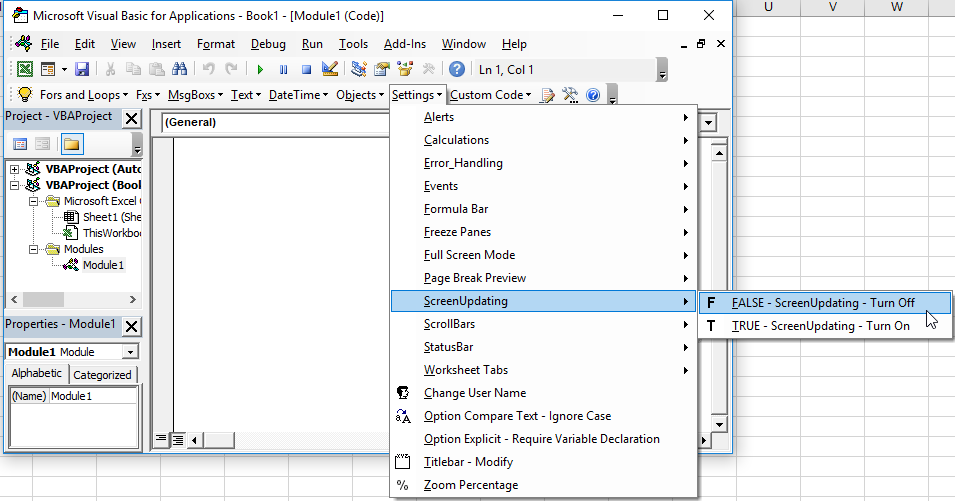Click the Find binoculars icon

coord(180,69)
